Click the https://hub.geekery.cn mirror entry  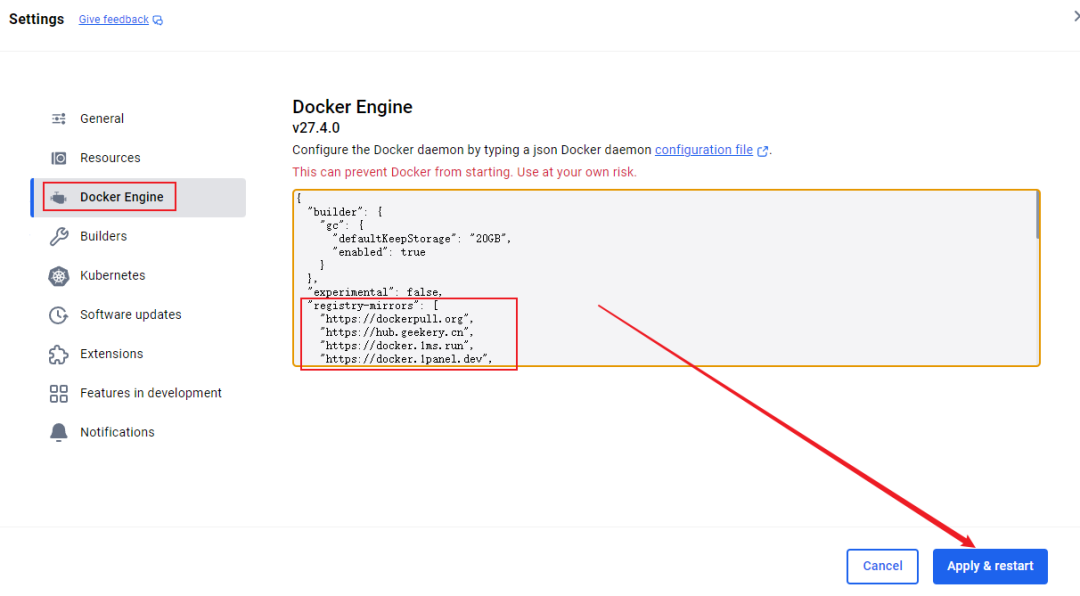pos(397,332)
